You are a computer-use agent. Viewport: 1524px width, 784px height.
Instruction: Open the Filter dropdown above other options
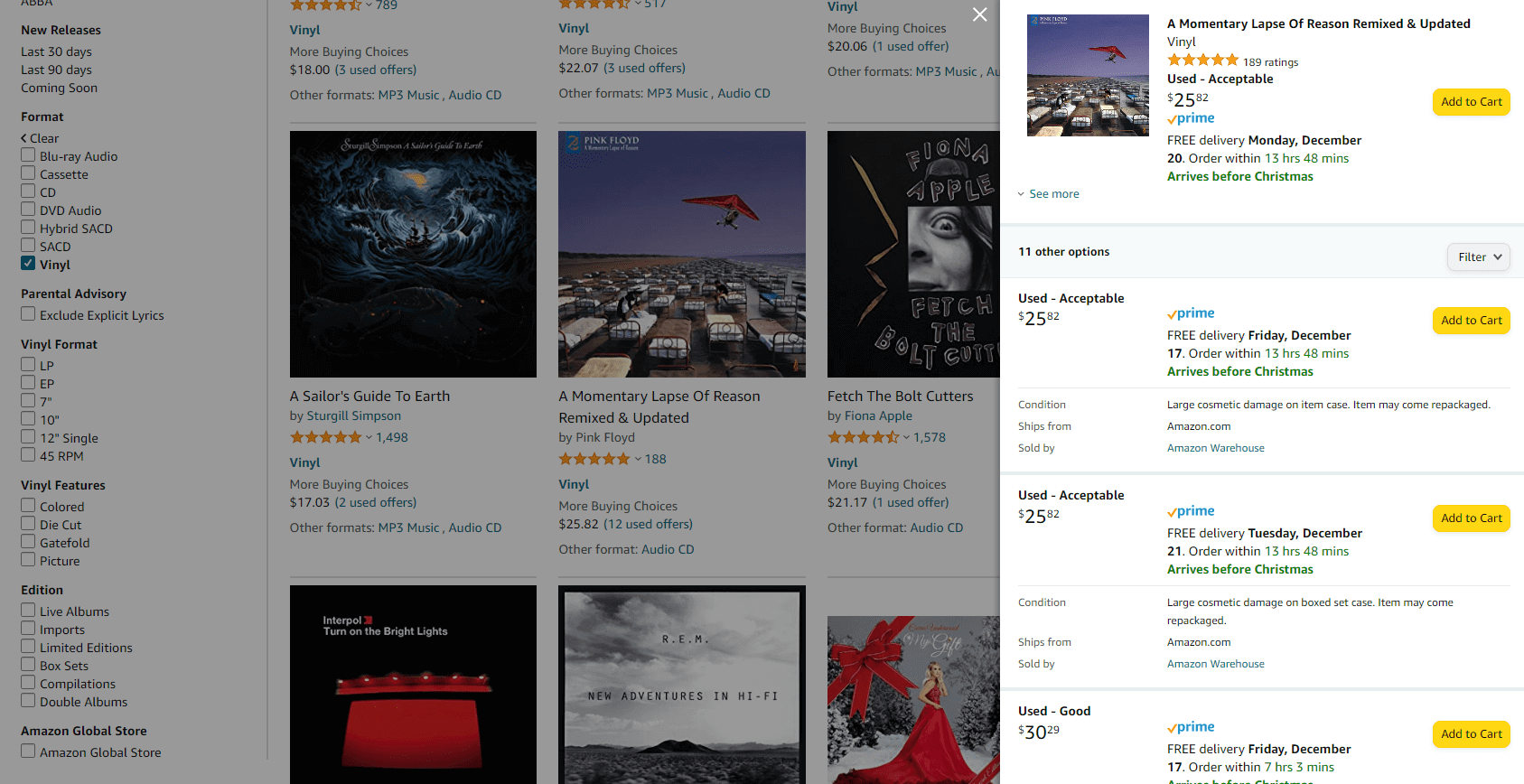pos(1478,257)
